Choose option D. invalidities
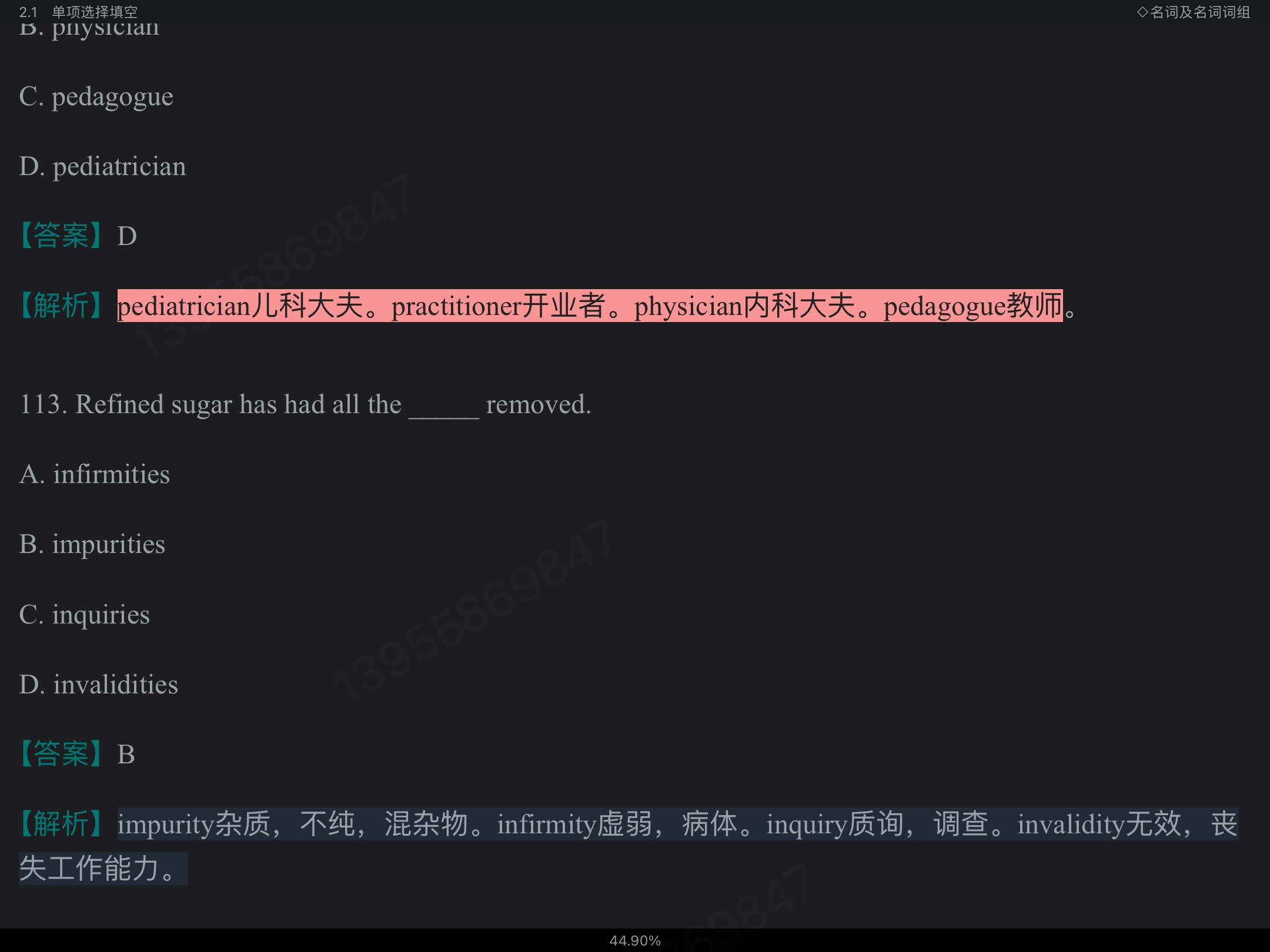Screen dimensions: 1270x952 (x=98, y=685)
